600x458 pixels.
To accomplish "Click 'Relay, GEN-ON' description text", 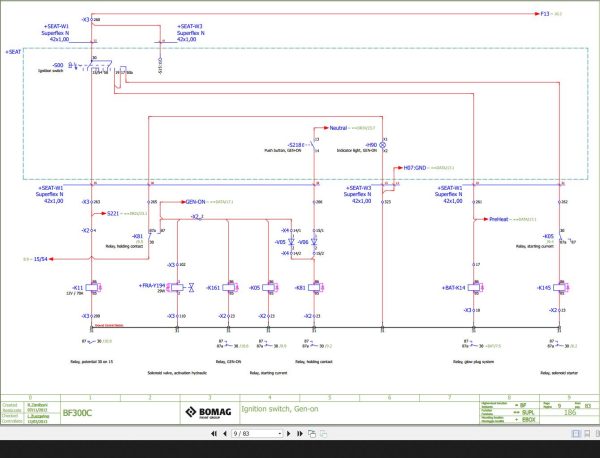I will tap(228, 361).
